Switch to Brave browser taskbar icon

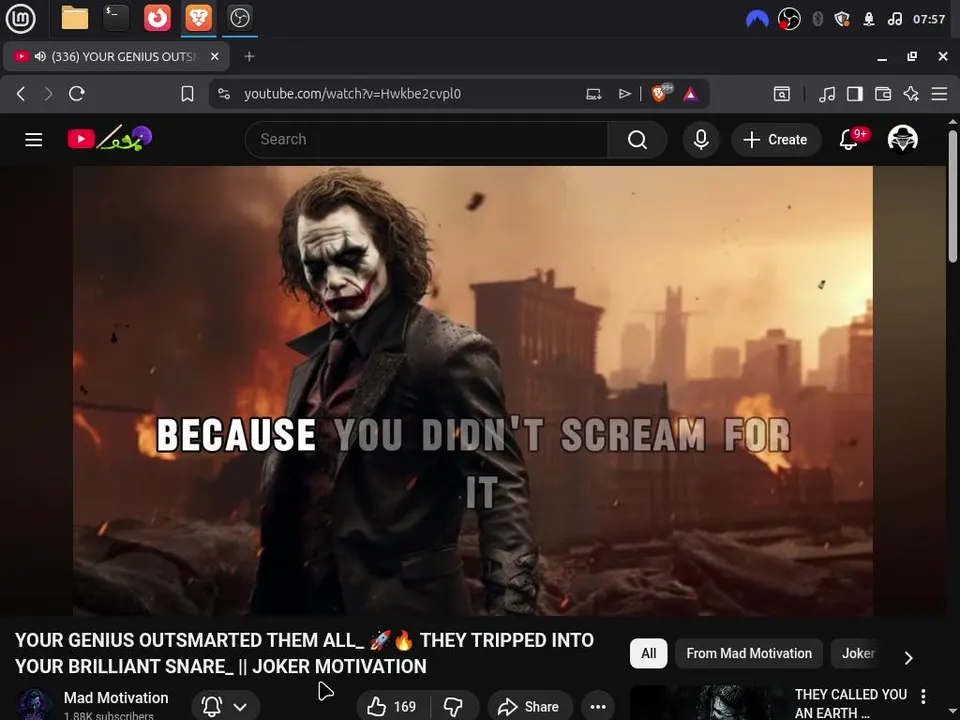[198, 18]
